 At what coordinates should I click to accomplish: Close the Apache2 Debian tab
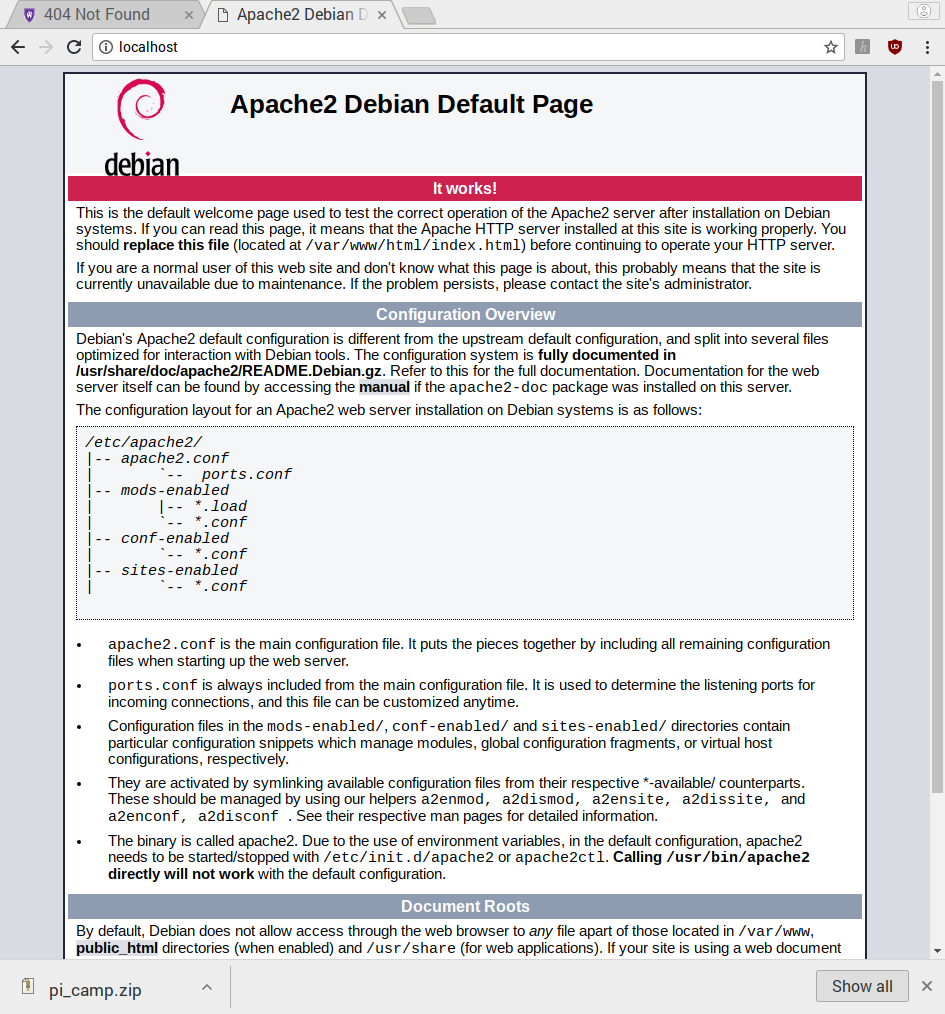coord(382,15)
